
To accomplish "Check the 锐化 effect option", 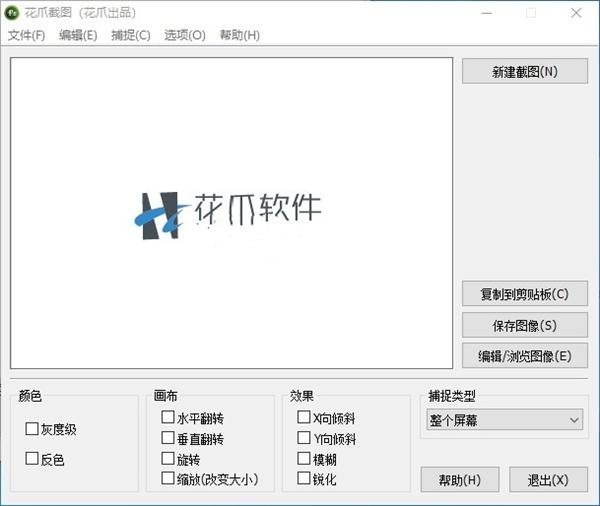I will click(304, 478).
